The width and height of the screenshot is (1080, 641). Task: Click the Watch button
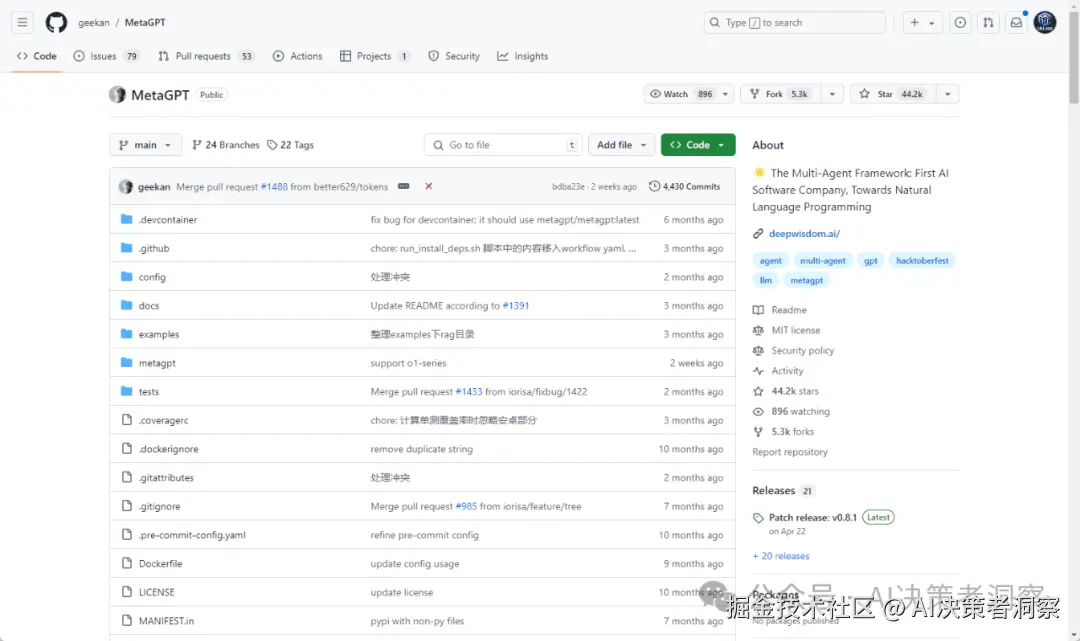click(681, 94)
